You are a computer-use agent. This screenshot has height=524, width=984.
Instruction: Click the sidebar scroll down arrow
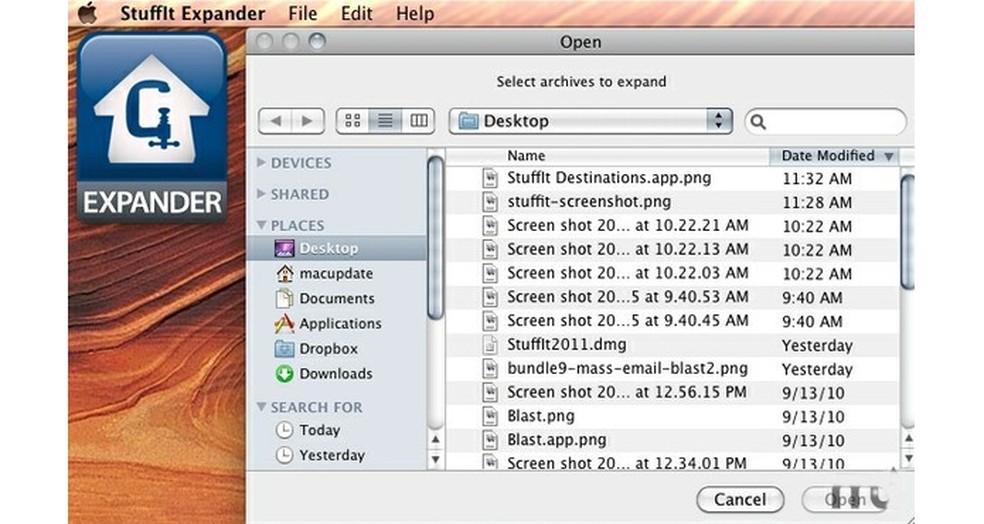pyautogui.click(x=436, y=459)
